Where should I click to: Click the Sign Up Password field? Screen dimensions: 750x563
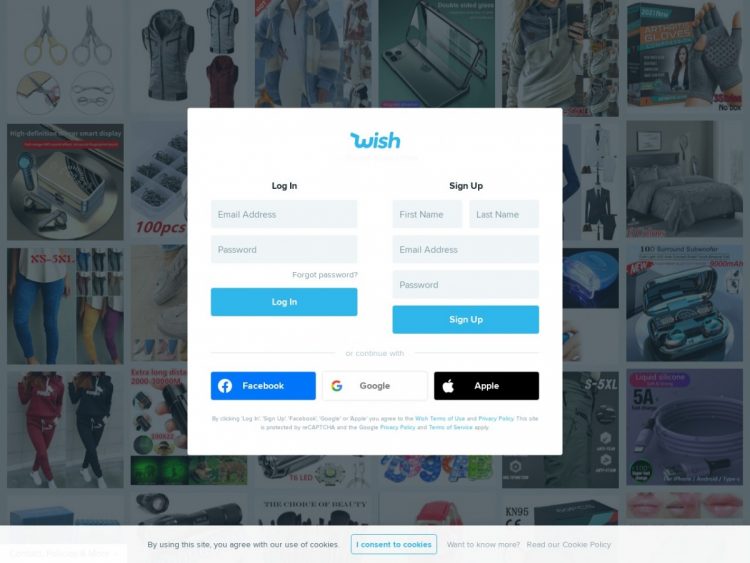coord(466,285)
